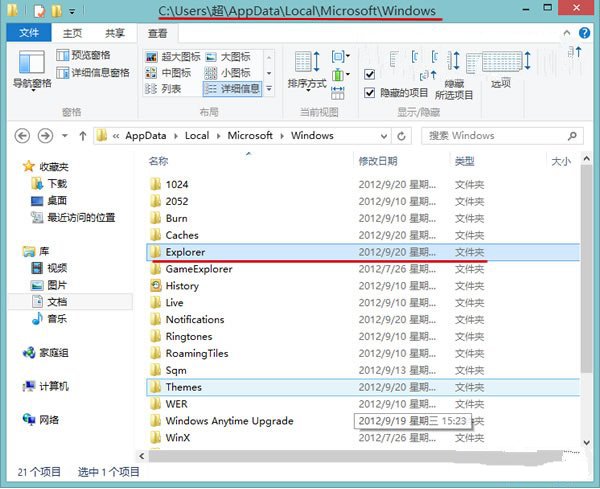Open Help with the question mark icon
The width and height of the screenshot is (600, 489).
tap(584, 33)
